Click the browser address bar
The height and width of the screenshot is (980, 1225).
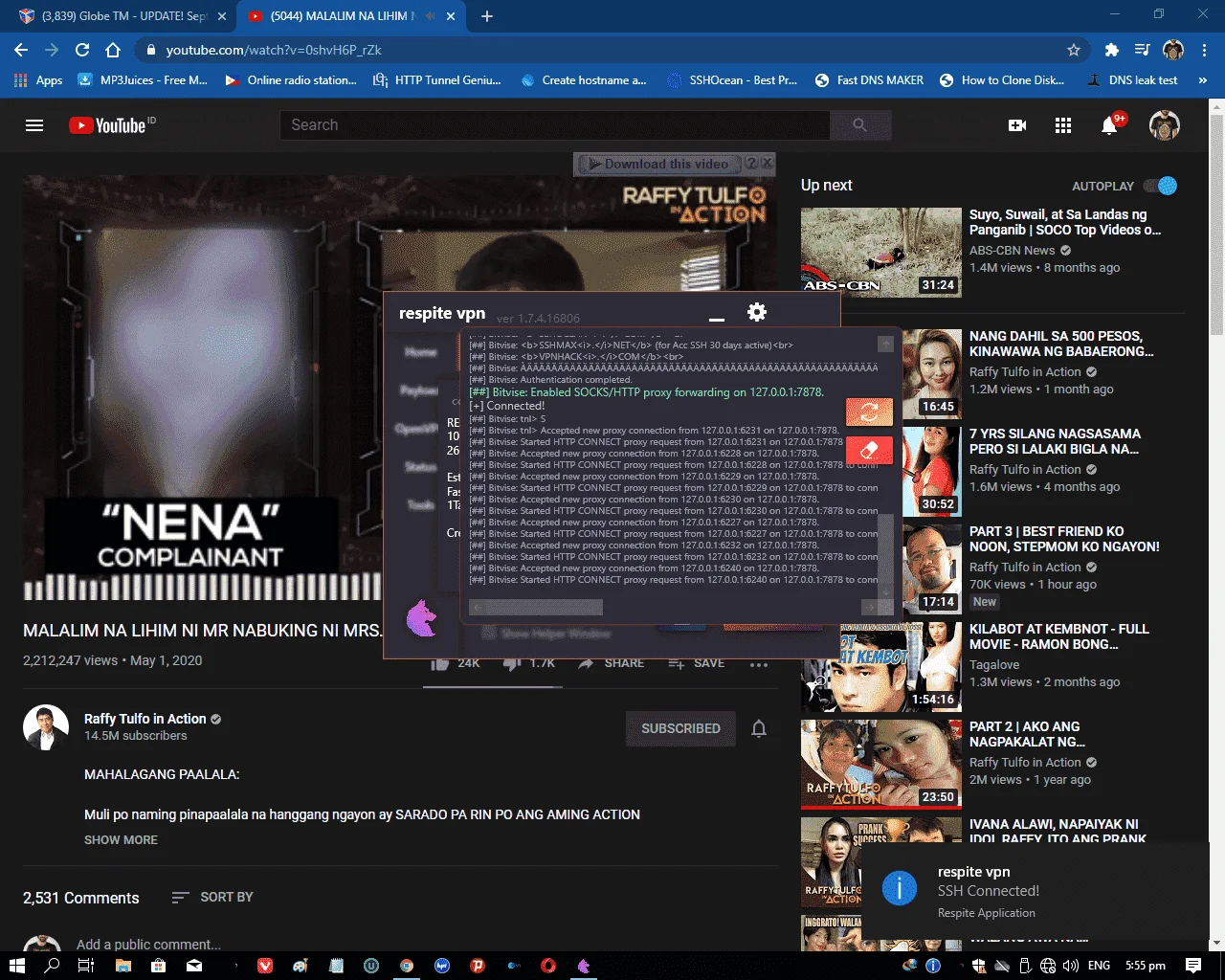click(612, 50)
